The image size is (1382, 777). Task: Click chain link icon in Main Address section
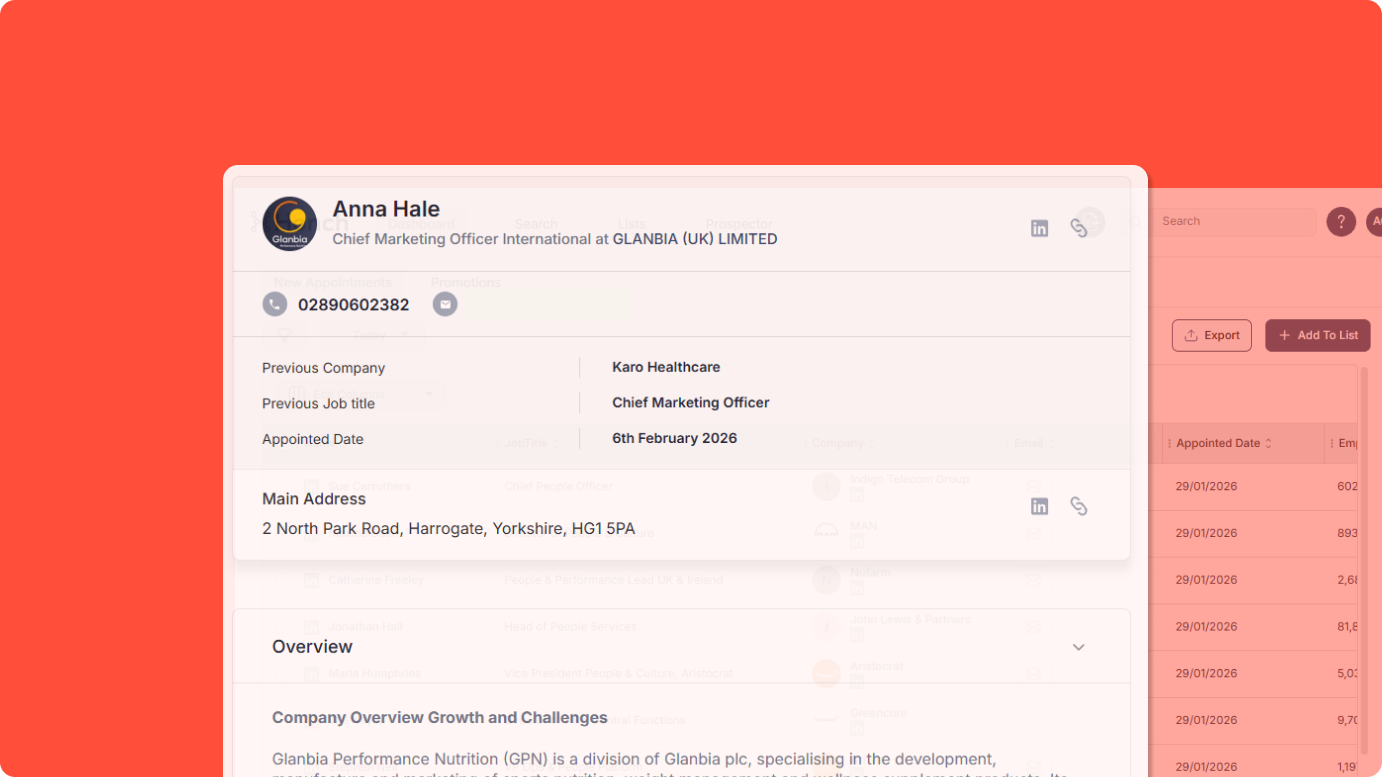tap(1078, 506)
